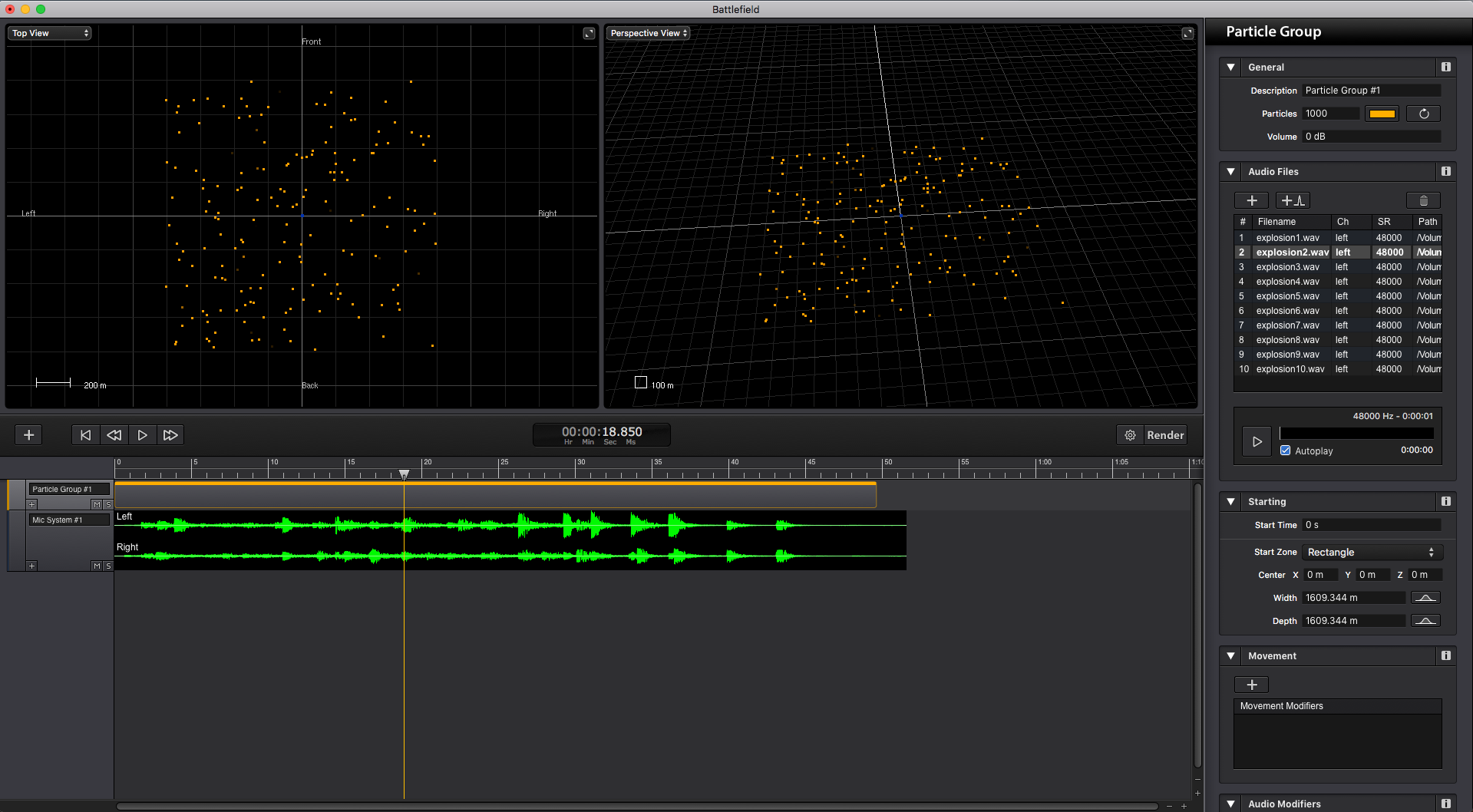This screenshot has width=1473, height=812.
Task: Select the explosion1.wav row
Action: click(1338, 238)
